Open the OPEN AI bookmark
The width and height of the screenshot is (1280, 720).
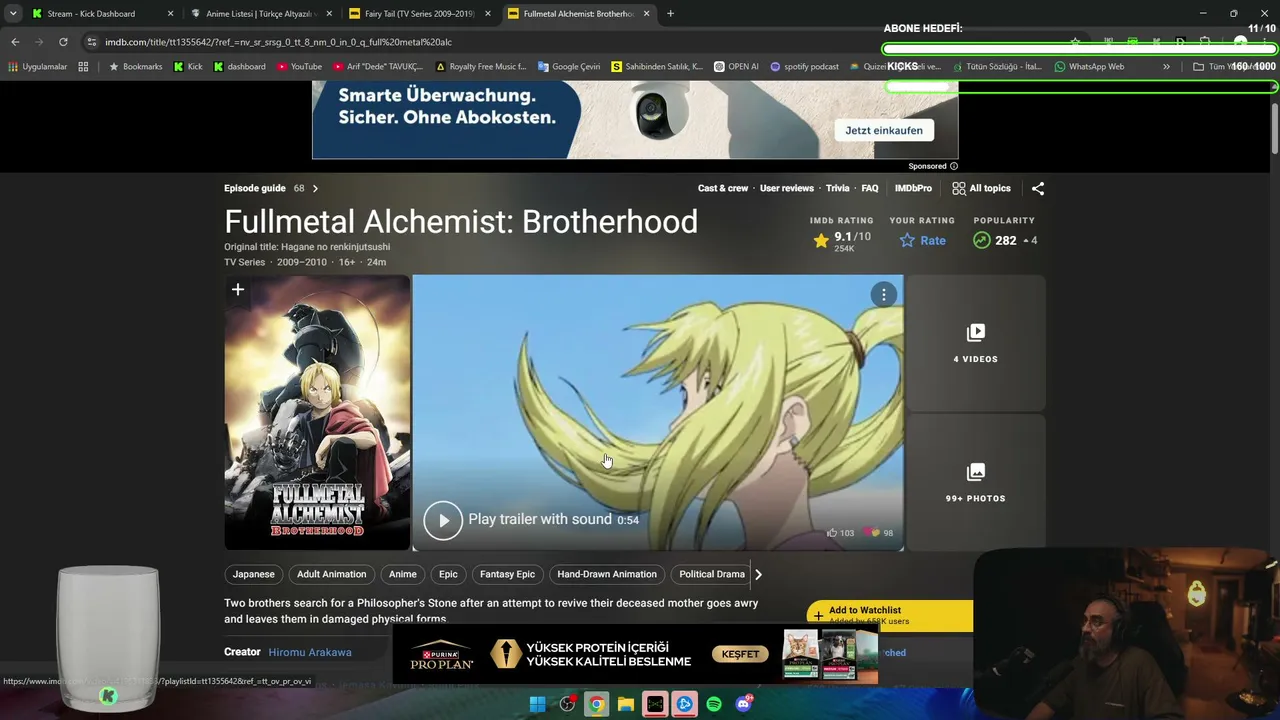point(736,67)
